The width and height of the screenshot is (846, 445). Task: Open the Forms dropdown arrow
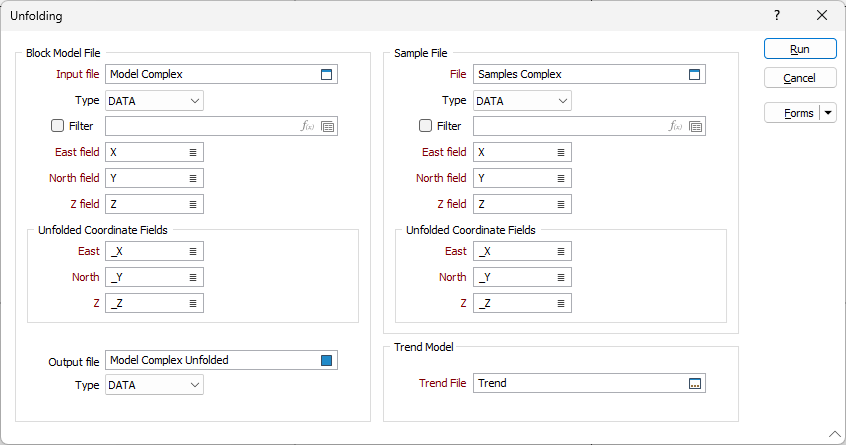click(x=828, y=113)
